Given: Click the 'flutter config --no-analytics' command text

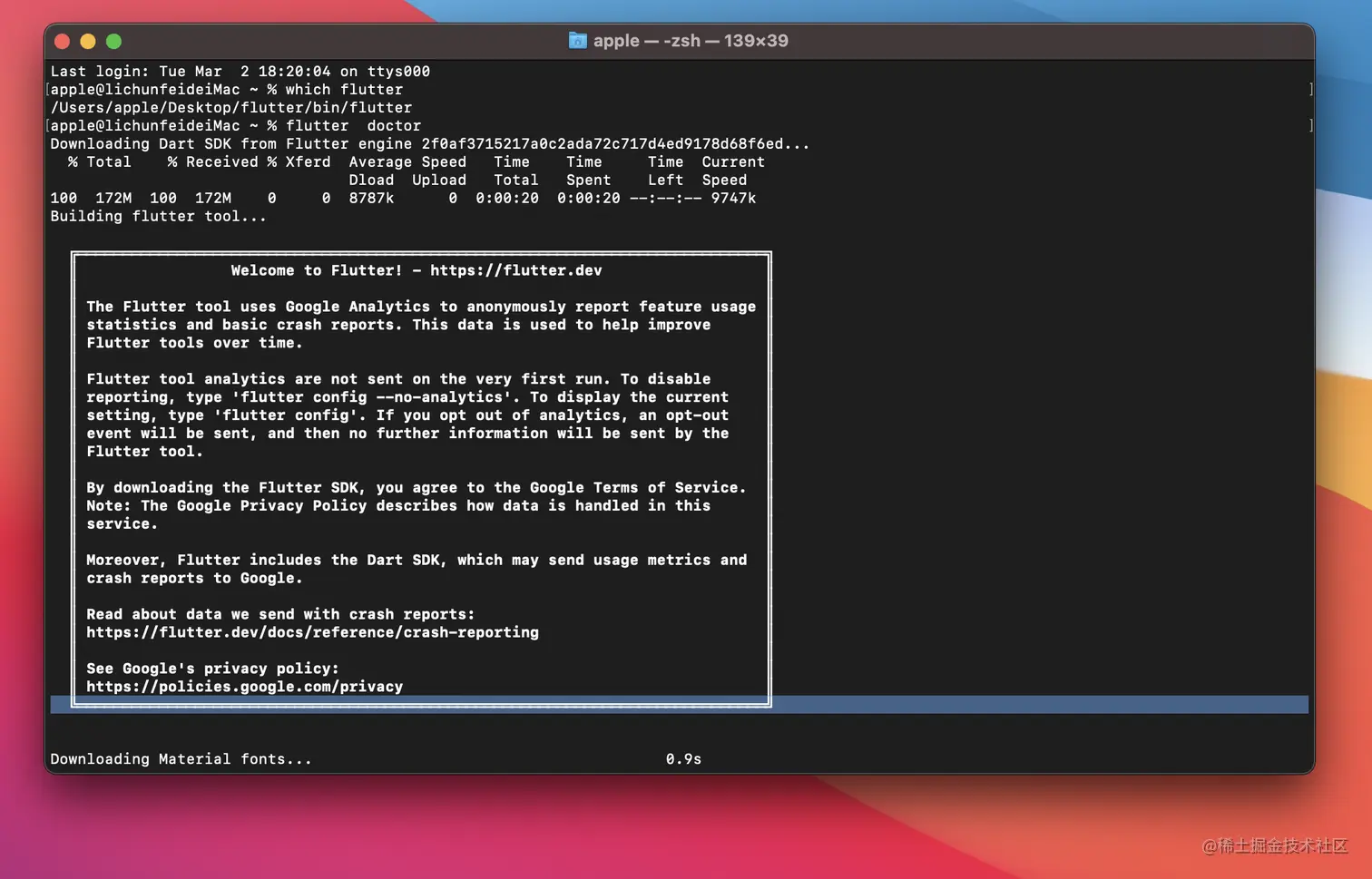Looking at the screenshot, I should pos(371,397).
